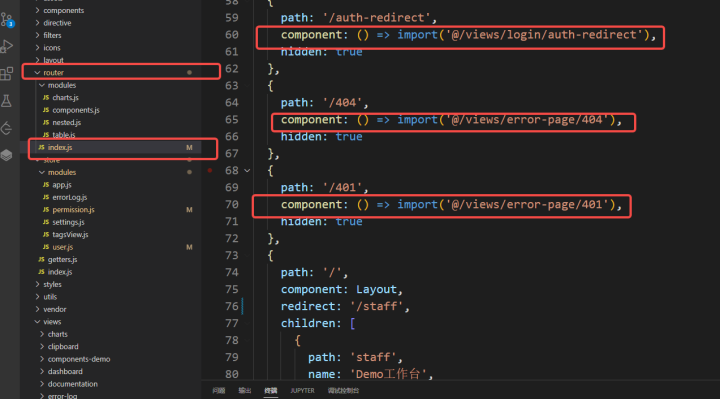Image resolution: width=720 pixels, height=399 pixels.
Task: Click line number 64 in the gutter
Action: [232, 102]
